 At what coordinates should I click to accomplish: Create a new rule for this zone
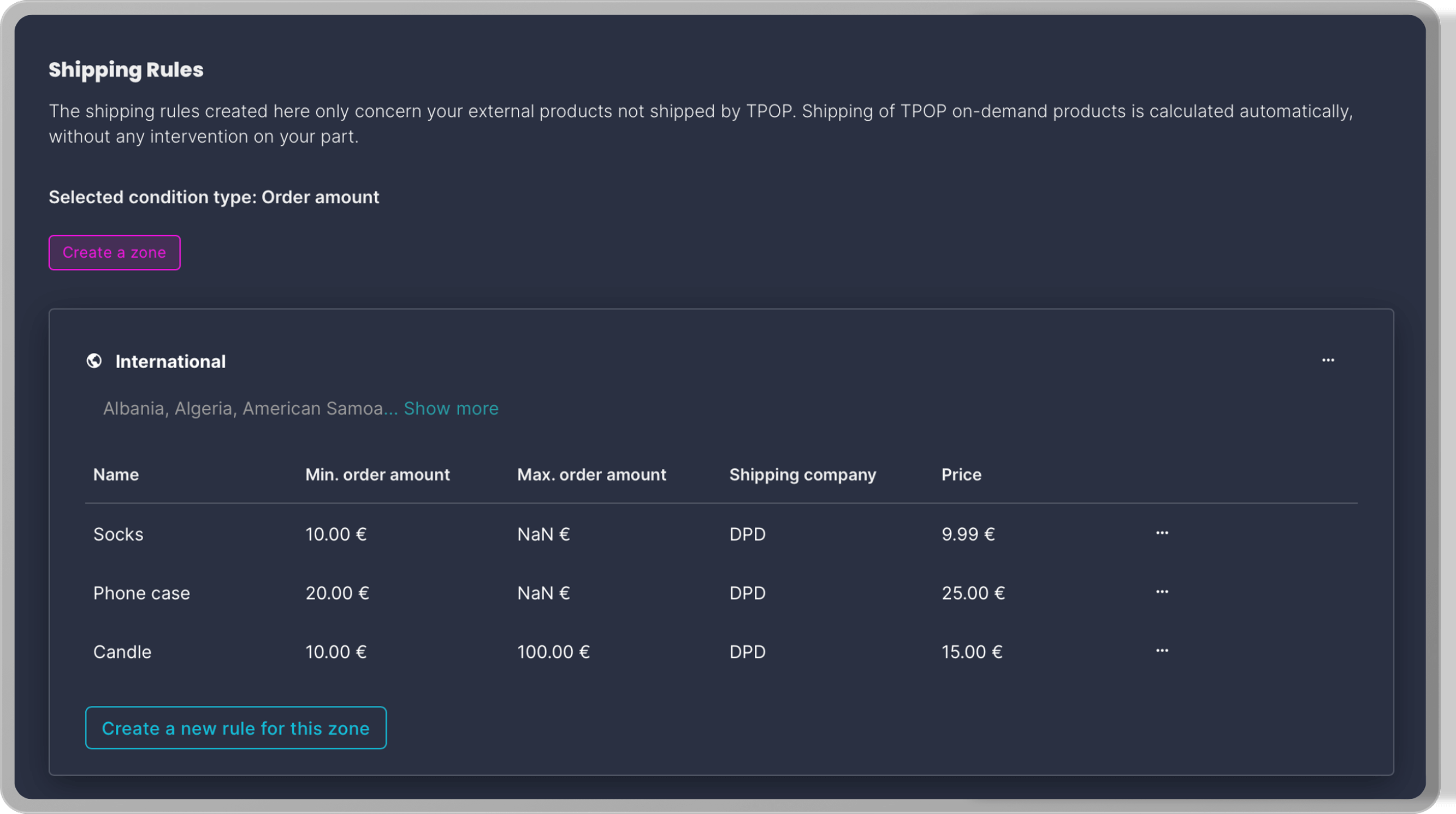click(x=236, y=728)
